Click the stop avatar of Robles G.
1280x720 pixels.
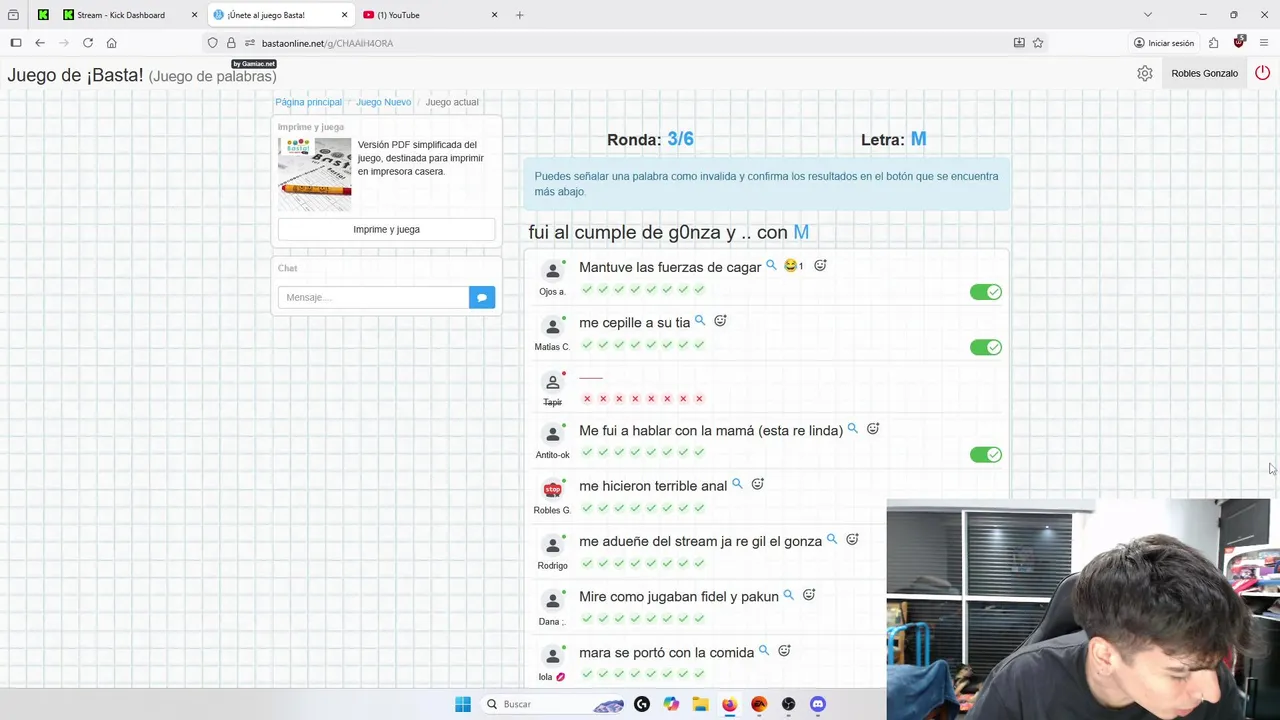coord(552,490)
